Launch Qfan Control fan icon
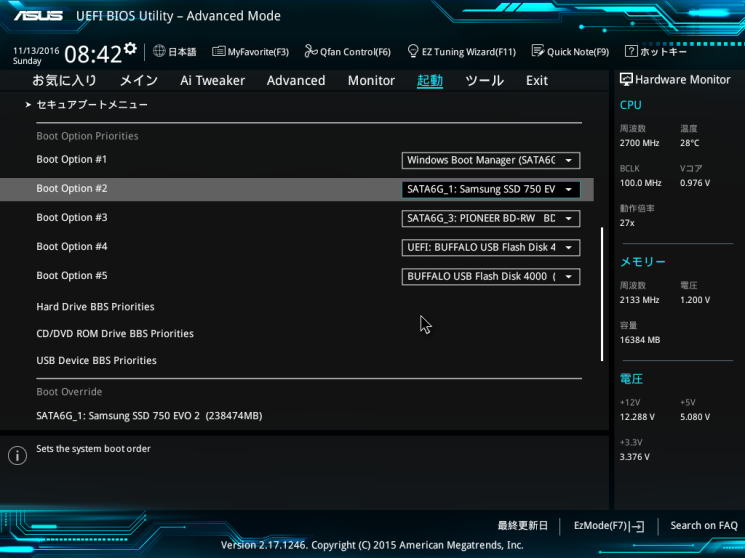The height and width of the screenshot is (558, 745). click(x=311, y=51)
